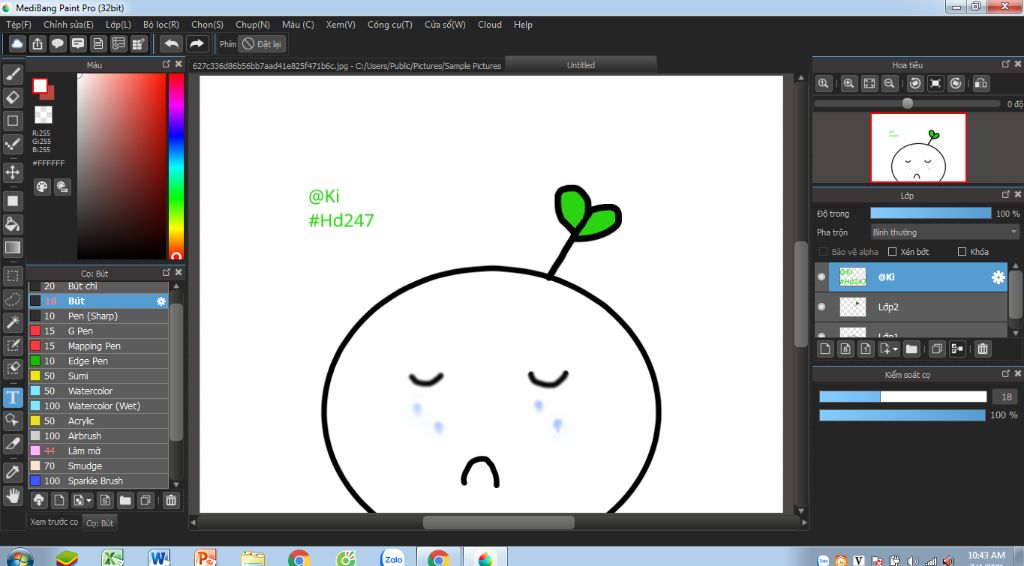Select the Brush tool in left toolbar
The image size is (1024, 566).
pos(12,74)
